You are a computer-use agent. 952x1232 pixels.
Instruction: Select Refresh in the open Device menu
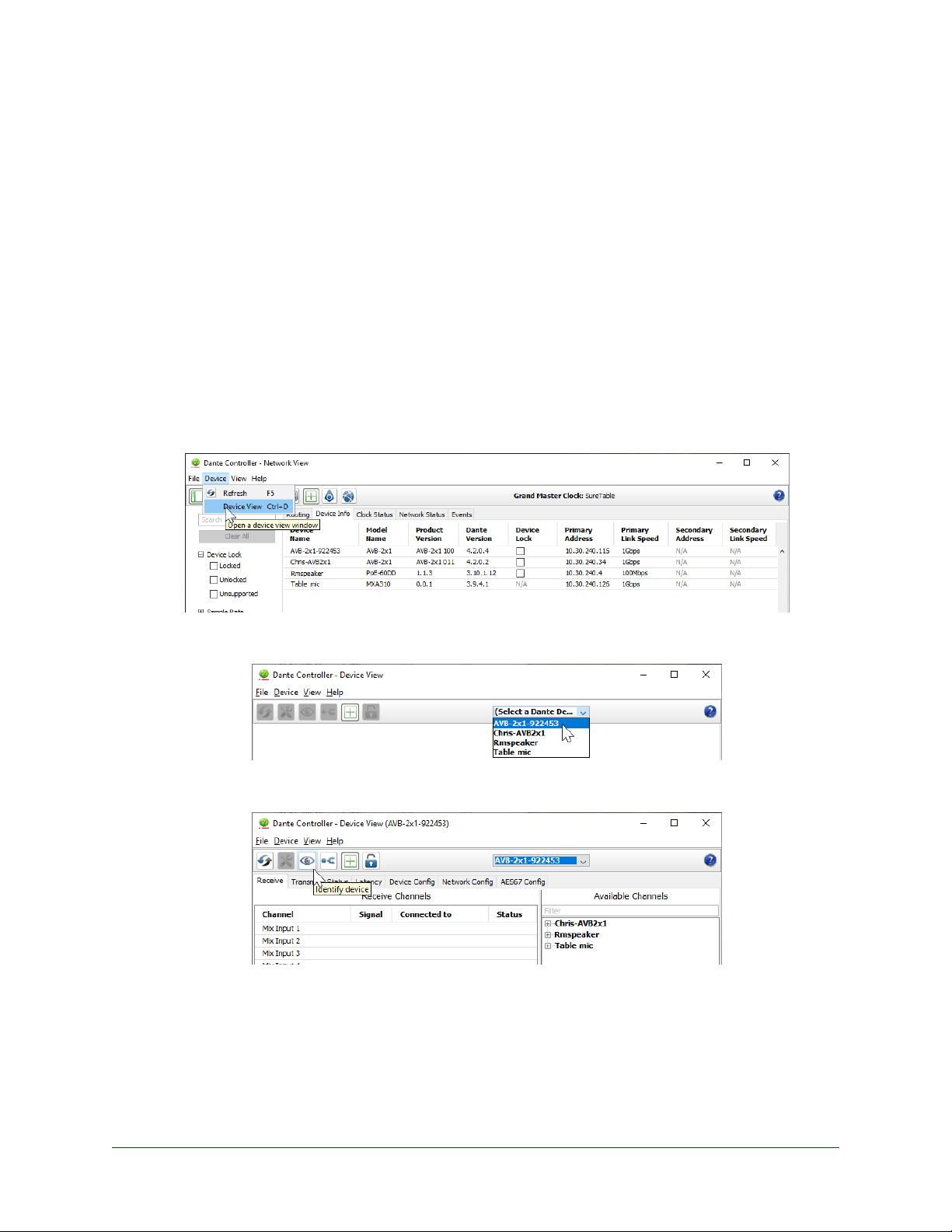click(249, 494)
